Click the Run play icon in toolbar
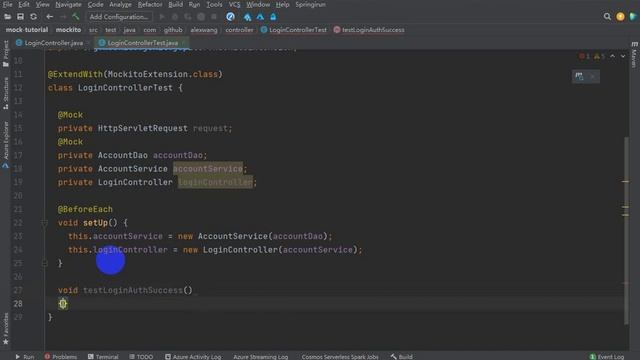This screenshot has height=360, width=640. [162, 17]
